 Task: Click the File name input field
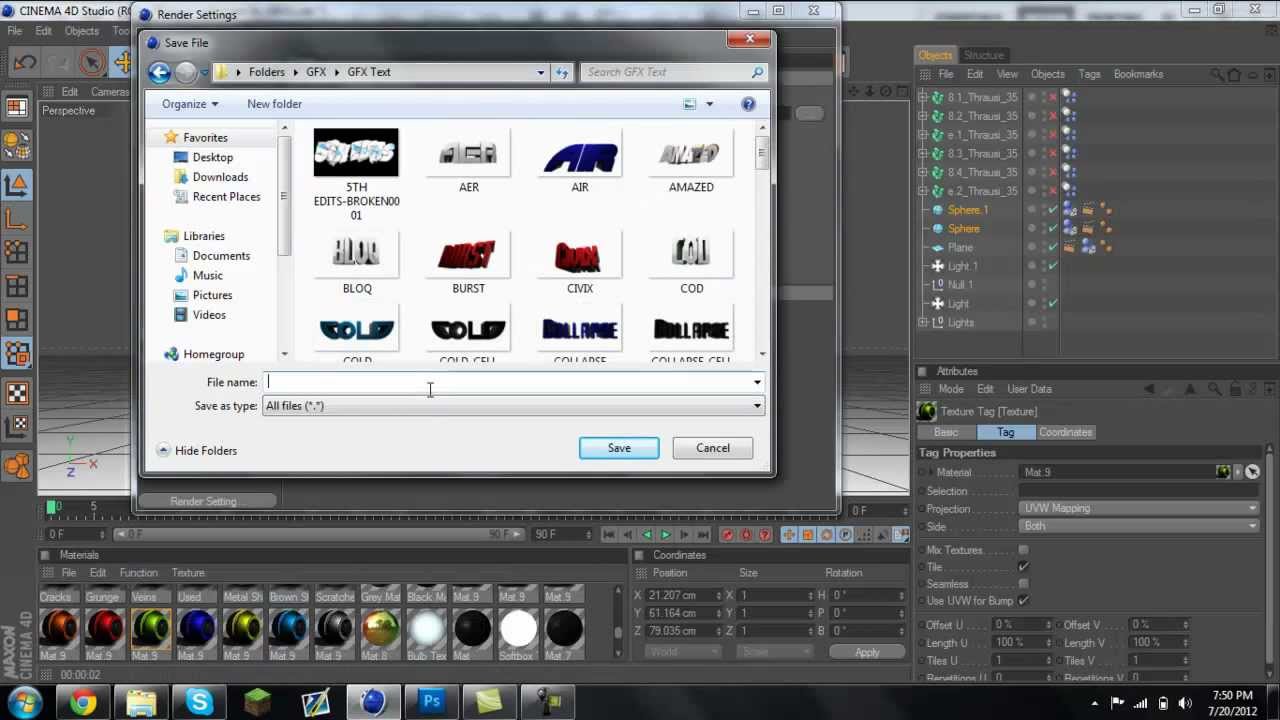508,382
